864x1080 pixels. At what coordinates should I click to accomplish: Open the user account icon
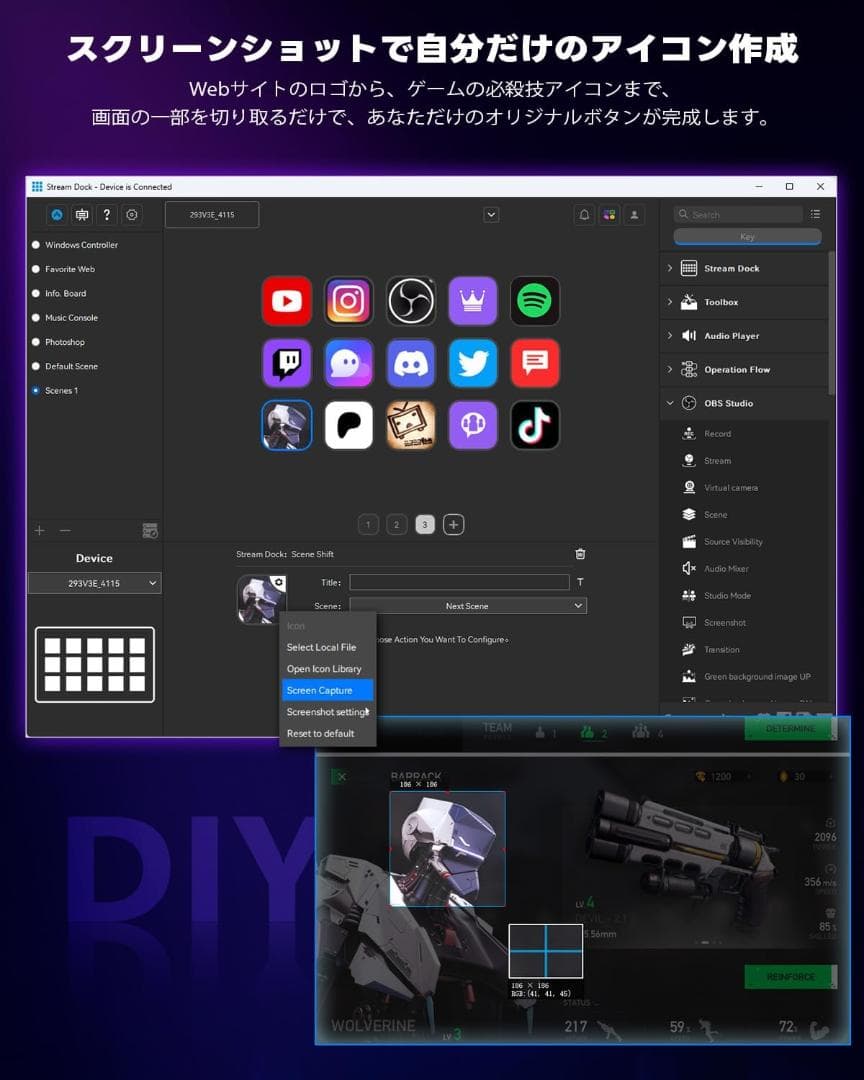634,215
